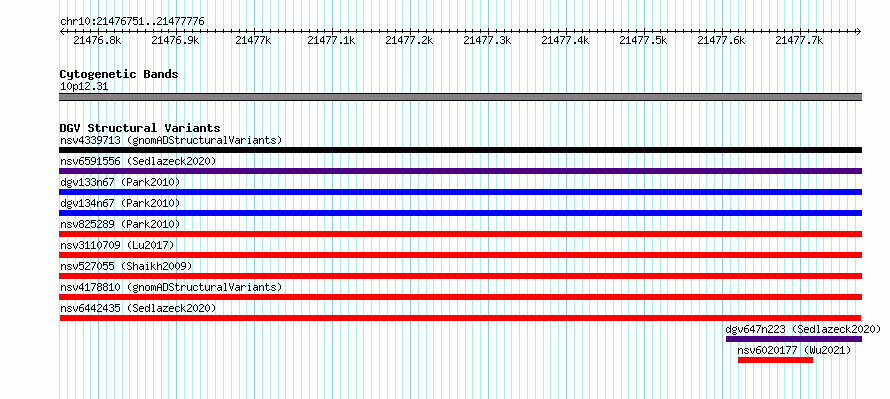This screenshot has width=890, height=399.
Task: Click the 21477.4k ruler tick label
Action: [x=565, y=40]
